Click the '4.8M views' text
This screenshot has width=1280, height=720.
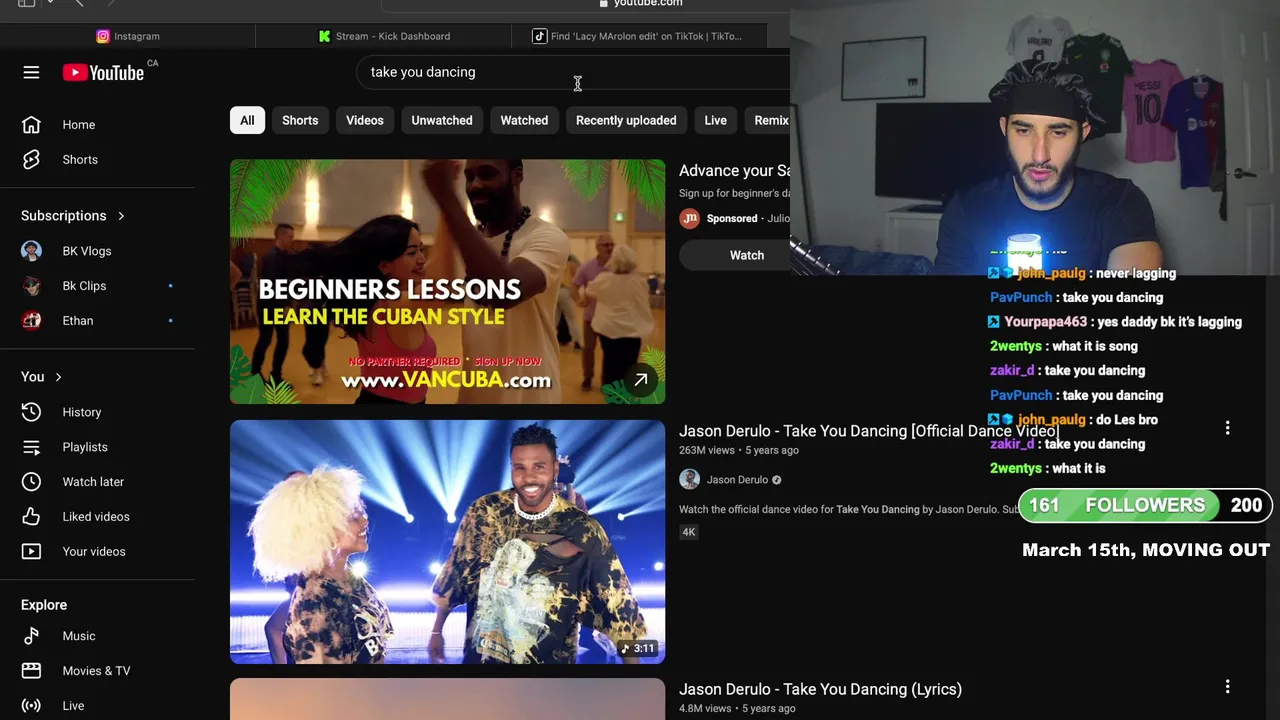pyautogui.click(x=705, y=708)
